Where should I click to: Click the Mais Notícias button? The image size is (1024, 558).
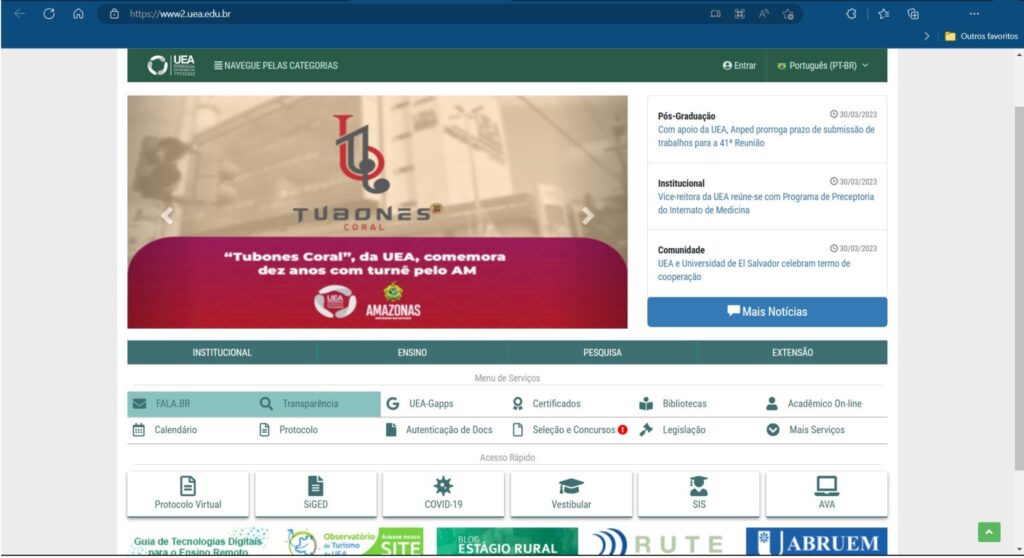[767, 312]
